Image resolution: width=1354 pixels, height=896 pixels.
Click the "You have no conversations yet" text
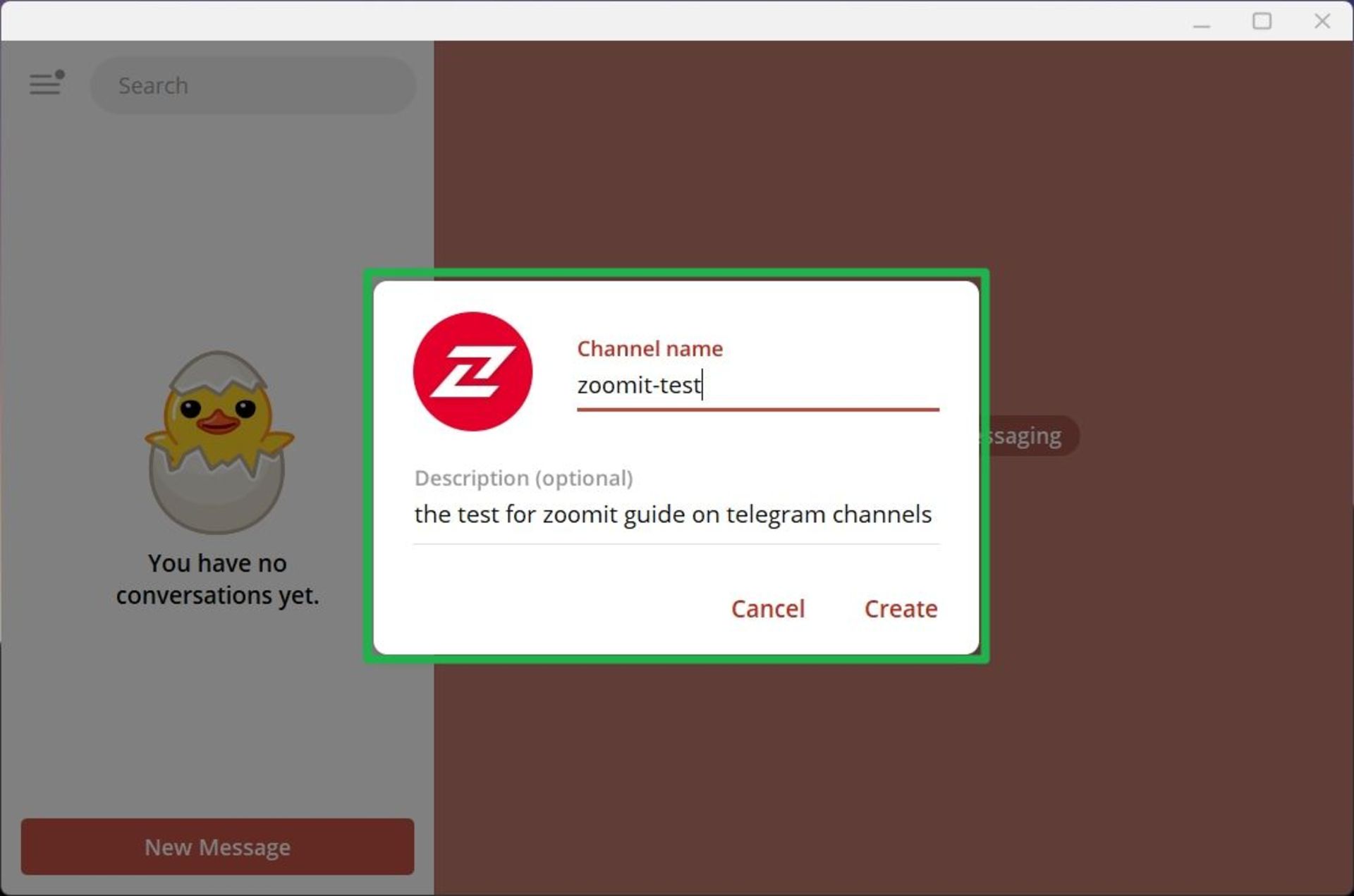[x=217, y=579]
